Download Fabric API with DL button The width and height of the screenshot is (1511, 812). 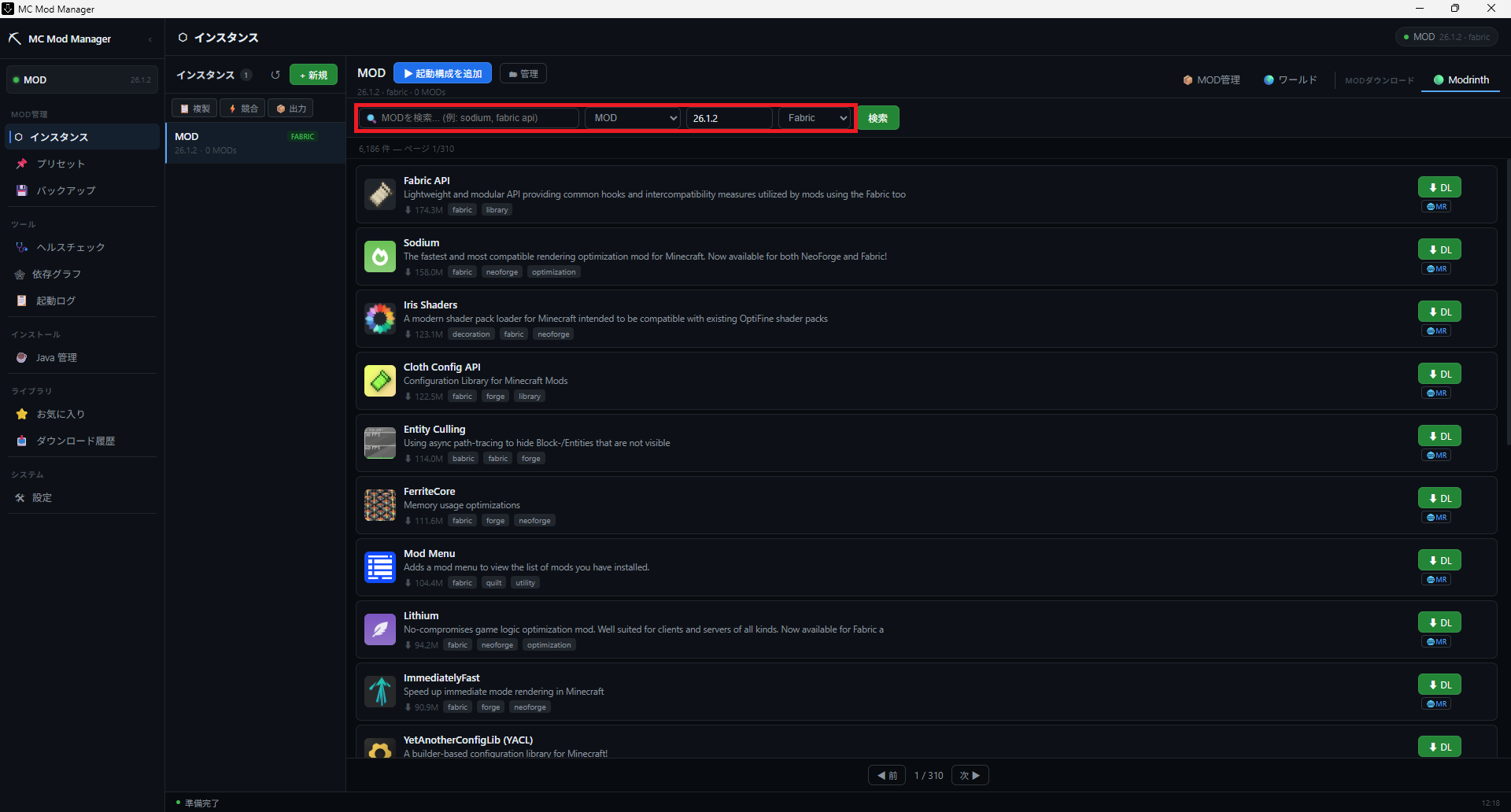pyautogui.click(x=1440, y=187)
